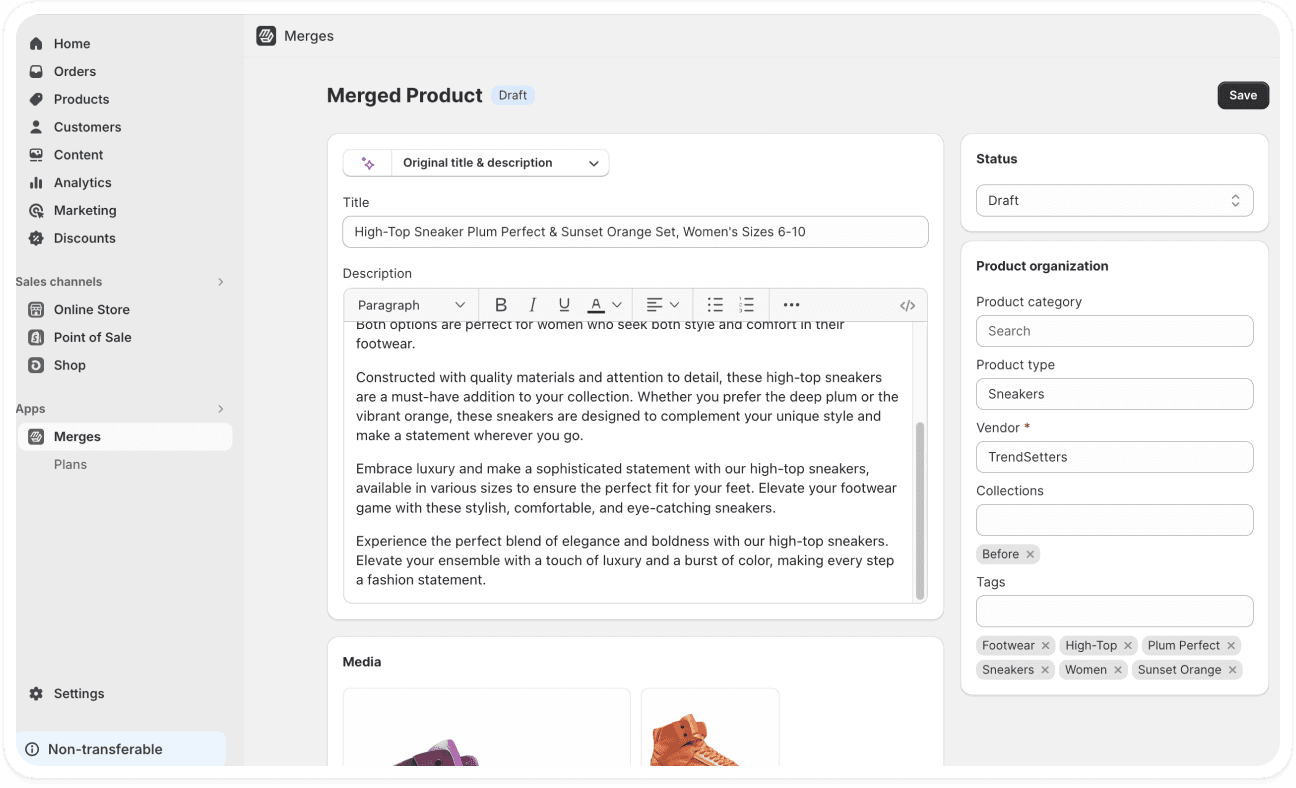The height and width of the screenshot is (788, 1296).
Task: Open the Status dropdown showing Draft
Action: pos(1114,200)
